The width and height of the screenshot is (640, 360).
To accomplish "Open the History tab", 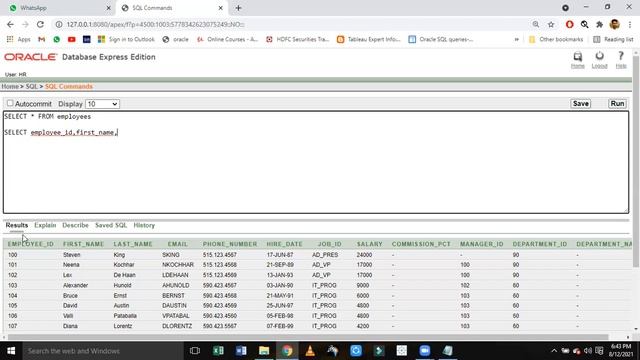I will (144, 225).
